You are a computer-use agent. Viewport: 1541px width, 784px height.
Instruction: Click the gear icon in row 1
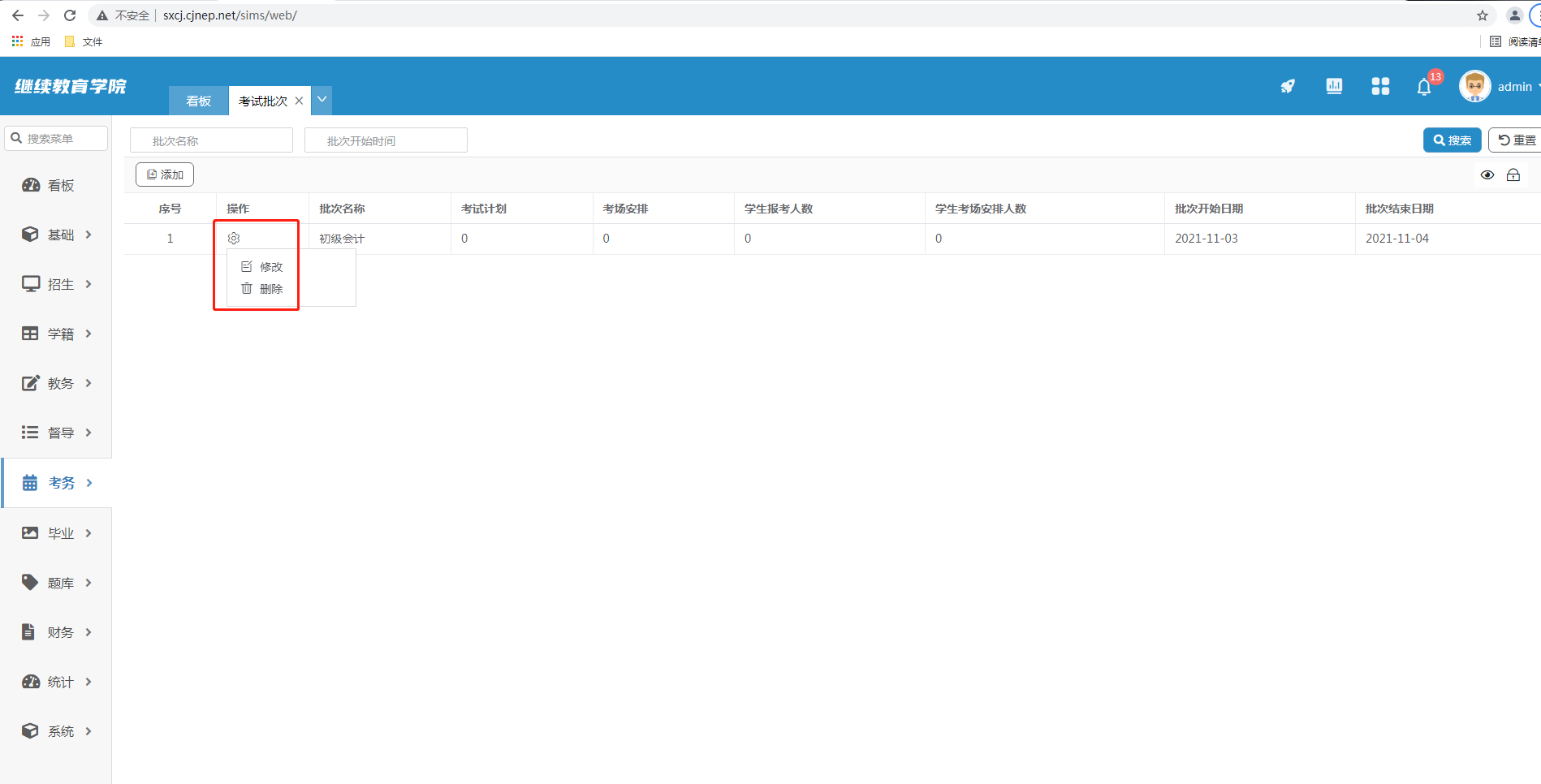(234, 239)
